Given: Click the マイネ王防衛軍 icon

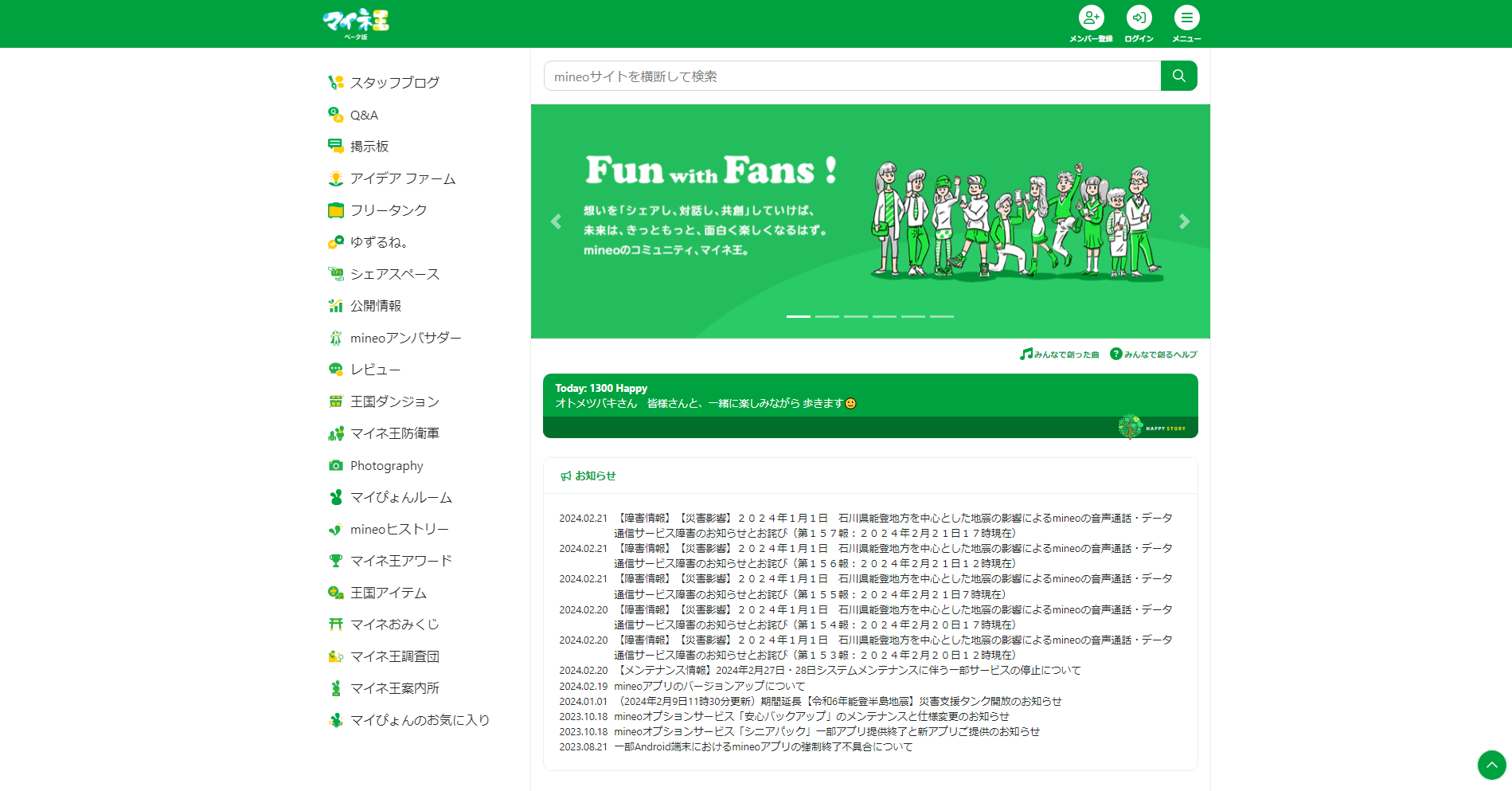Looking at the screenshot, I should coord(336,433).
